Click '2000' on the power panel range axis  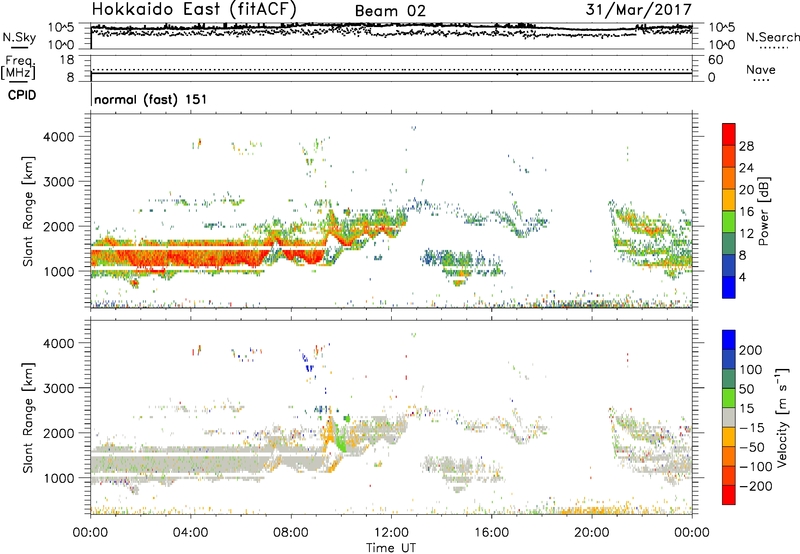(x=59, y=226)
